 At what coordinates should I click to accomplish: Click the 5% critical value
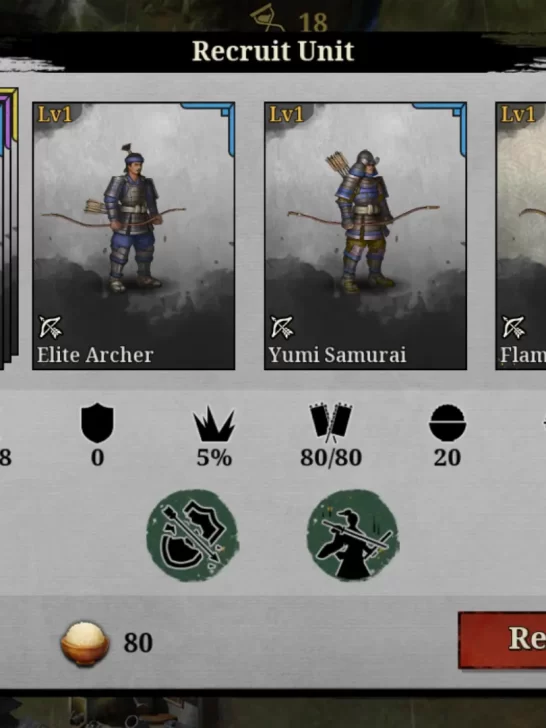(x=214, y=458)
